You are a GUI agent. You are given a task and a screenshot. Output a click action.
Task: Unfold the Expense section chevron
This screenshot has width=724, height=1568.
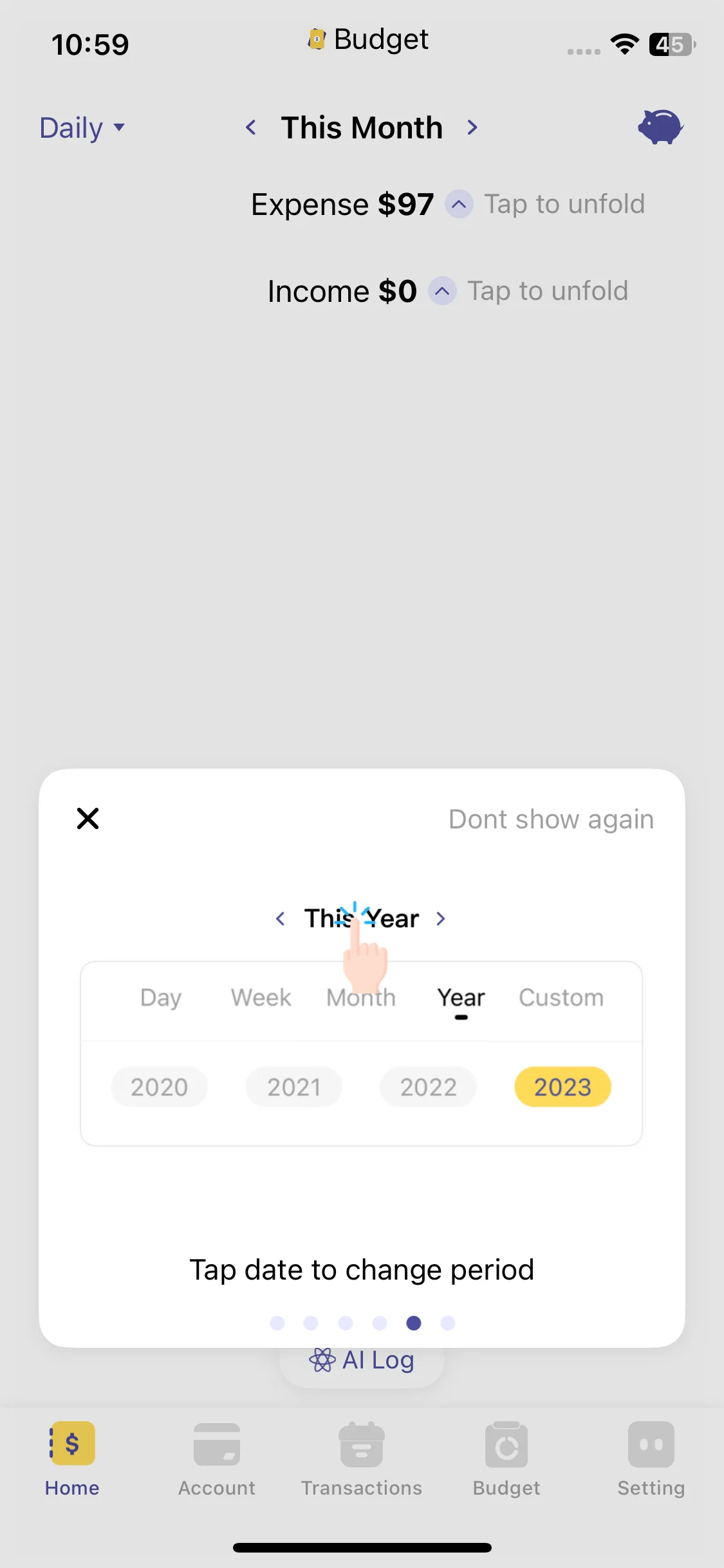click(459, 204)
